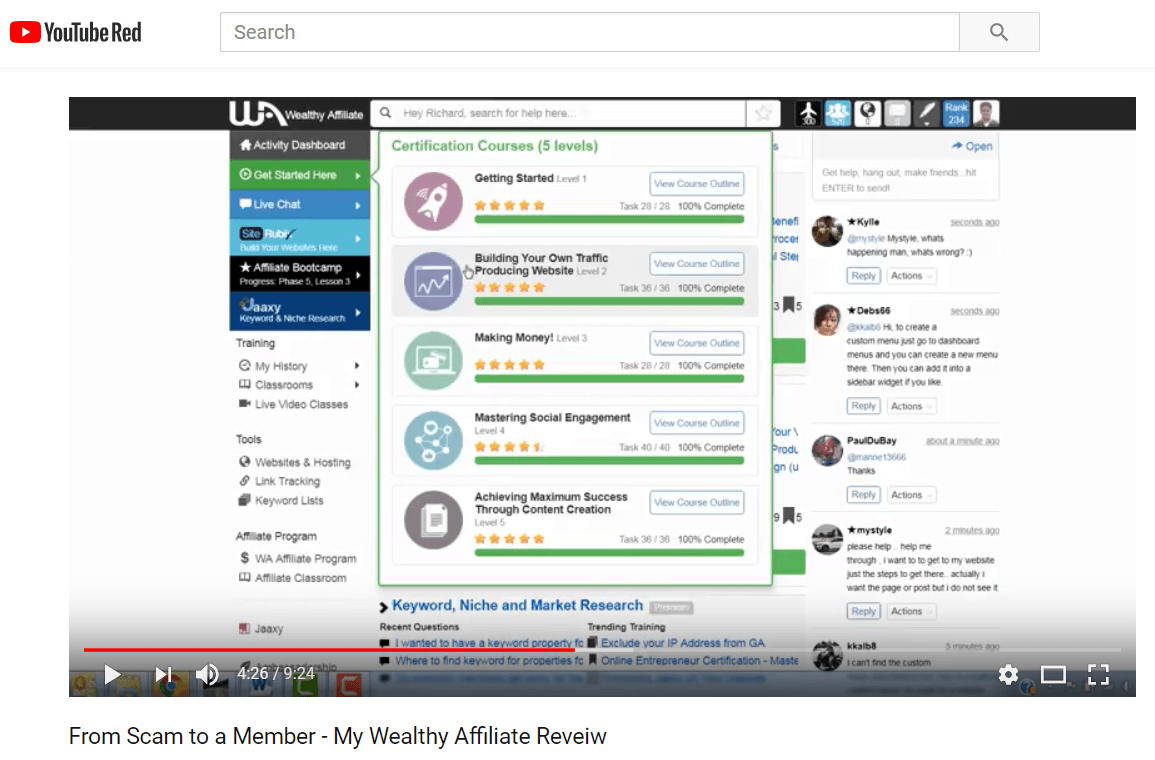The height and width of the screenshot is (760, 1155).
Task: Click the Wealthy Affiliate logo
Action: click(x=296, y=113)
